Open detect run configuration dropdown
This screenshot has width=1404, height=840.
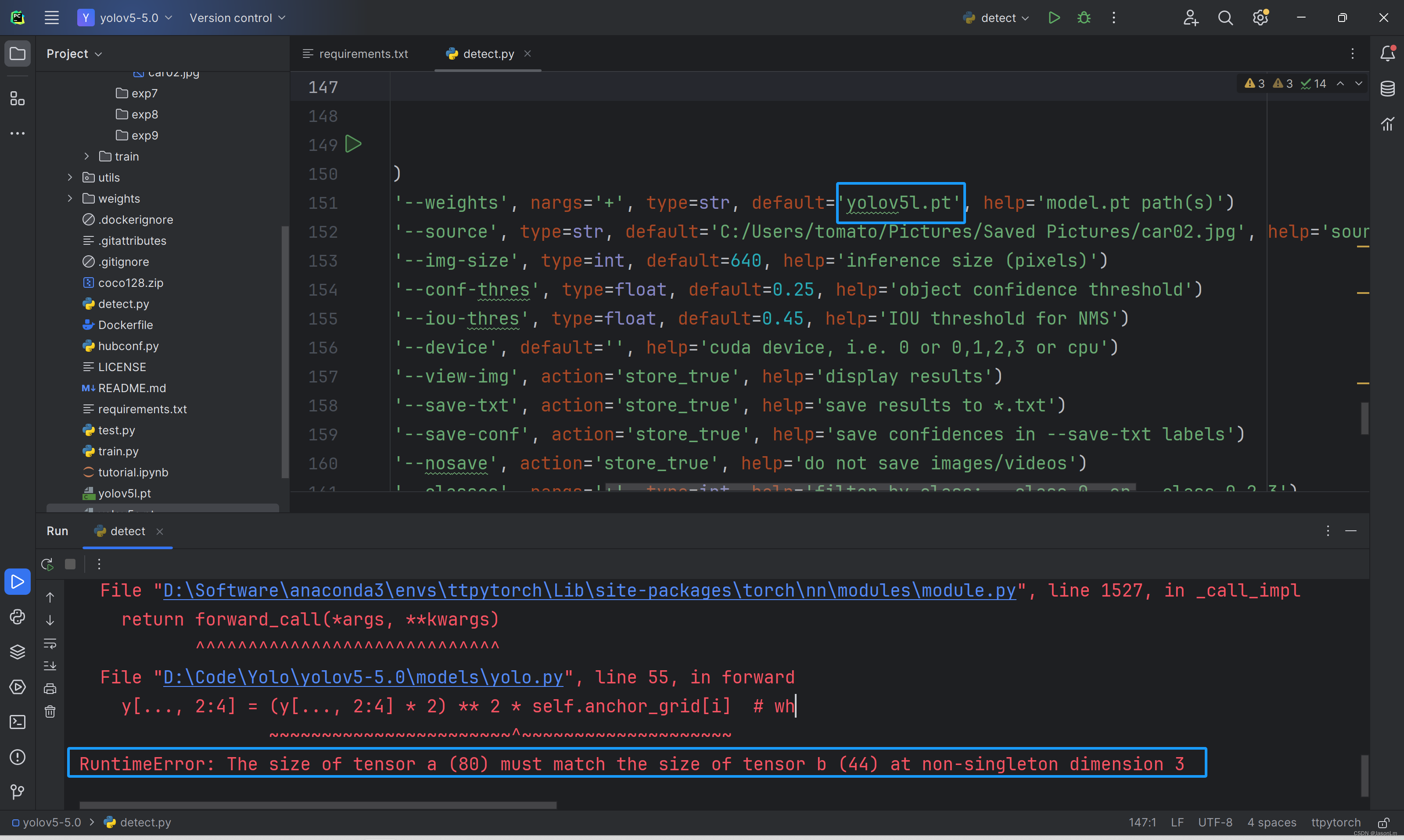coord(996,18)
